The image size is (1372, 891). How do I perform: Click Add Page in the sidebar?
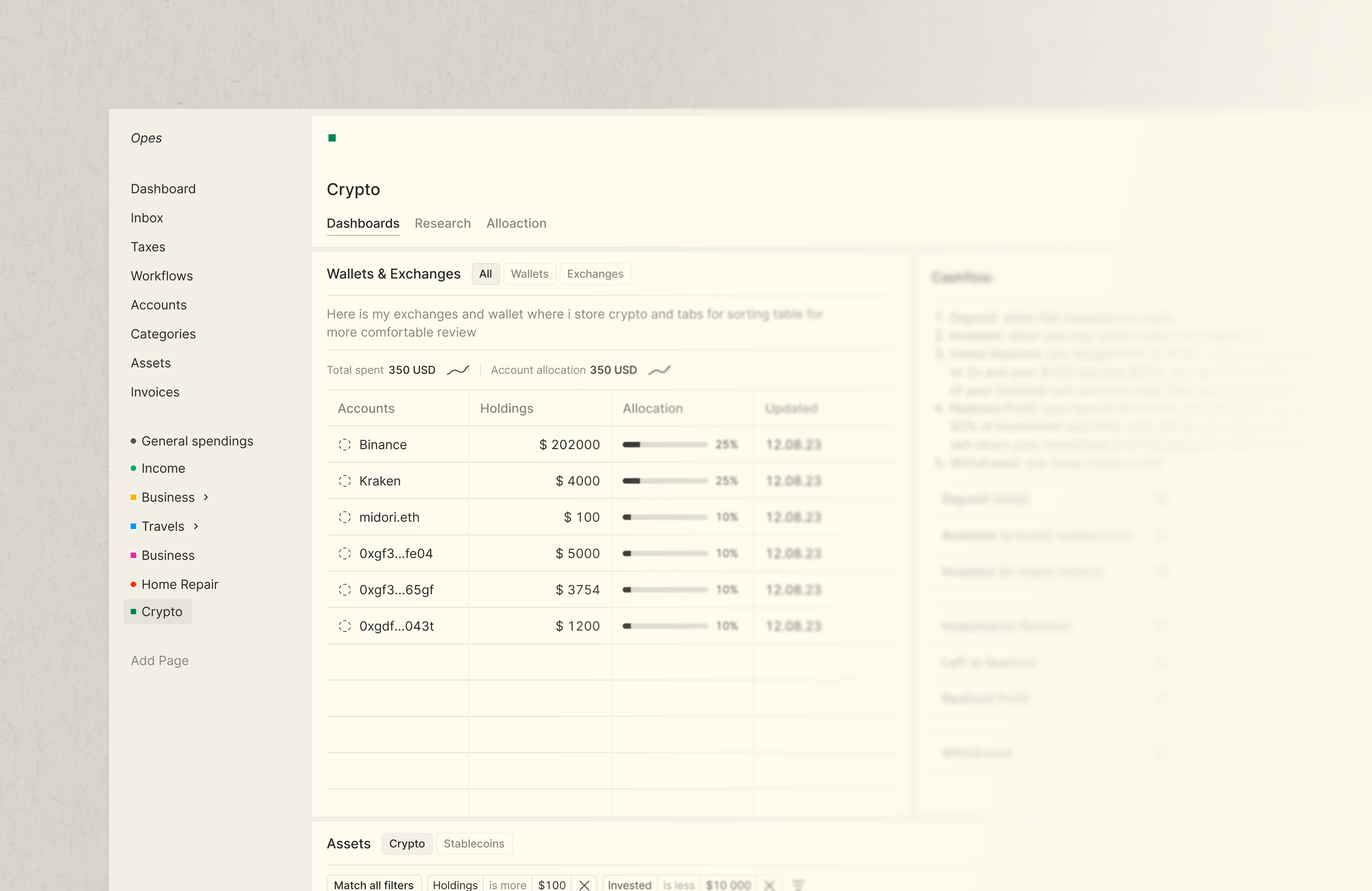pos(160,661)
